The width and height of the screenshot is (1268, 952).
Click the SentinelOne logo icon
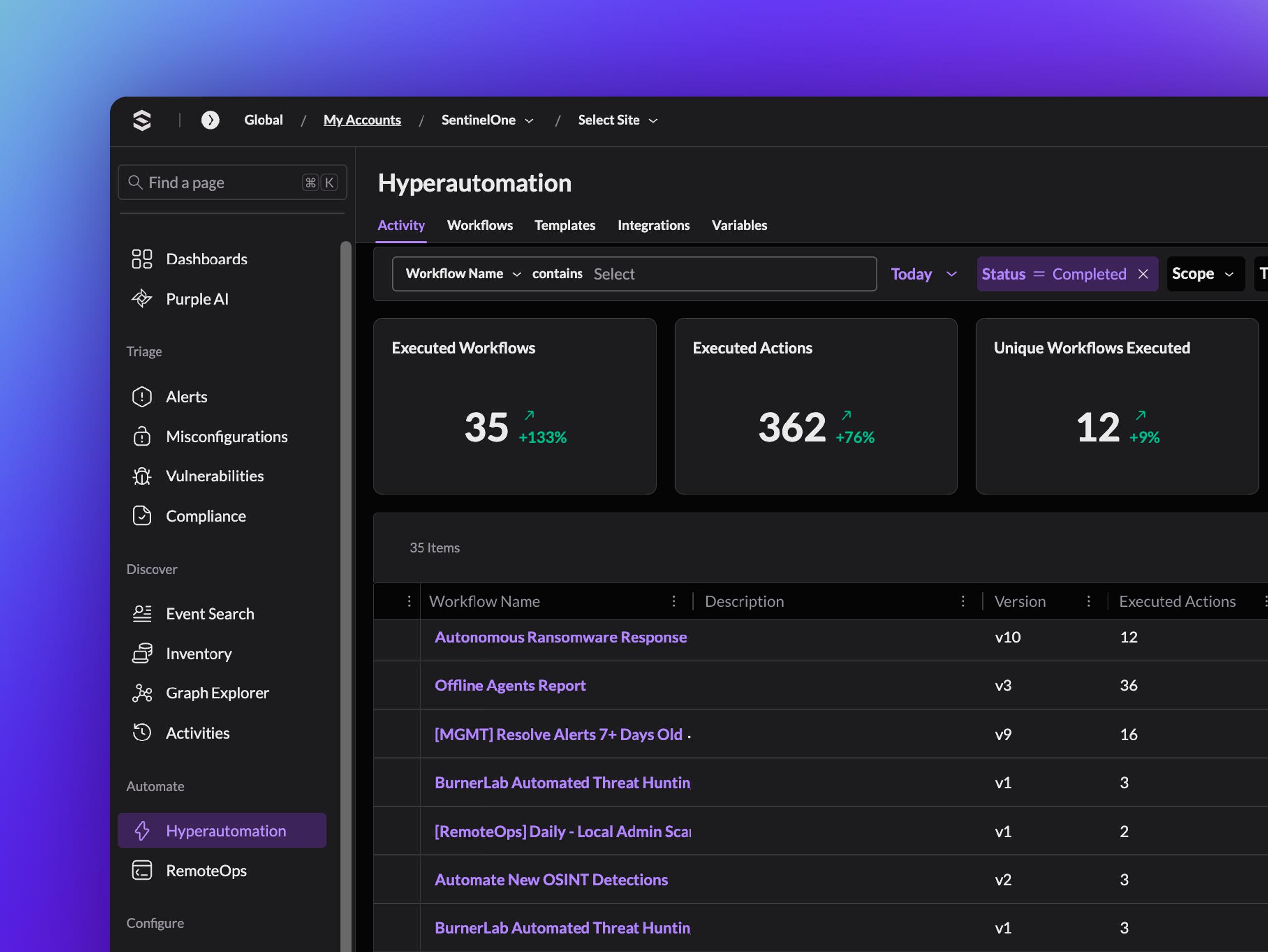[x=142, y=120]
